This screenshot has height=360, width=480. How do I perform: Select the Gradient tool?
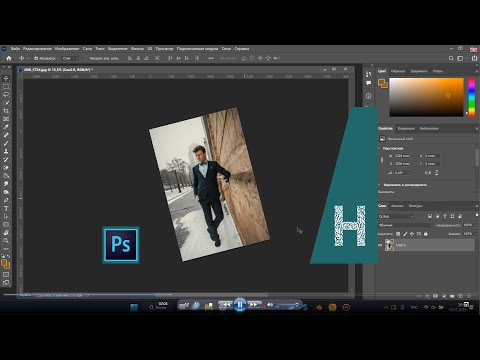click(x=6, y=176)
